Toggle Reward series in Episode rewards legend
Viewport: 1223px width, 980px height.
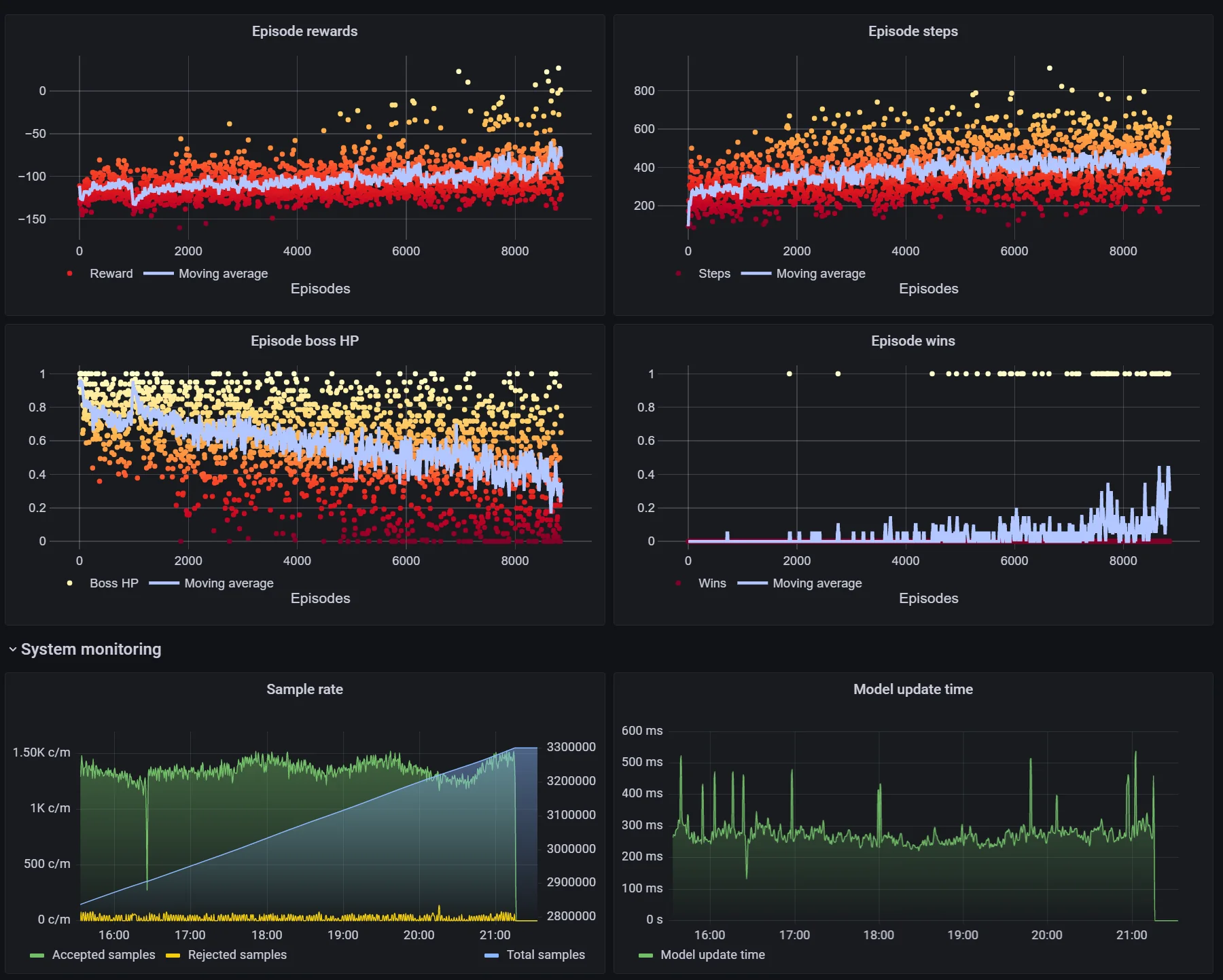111,274
